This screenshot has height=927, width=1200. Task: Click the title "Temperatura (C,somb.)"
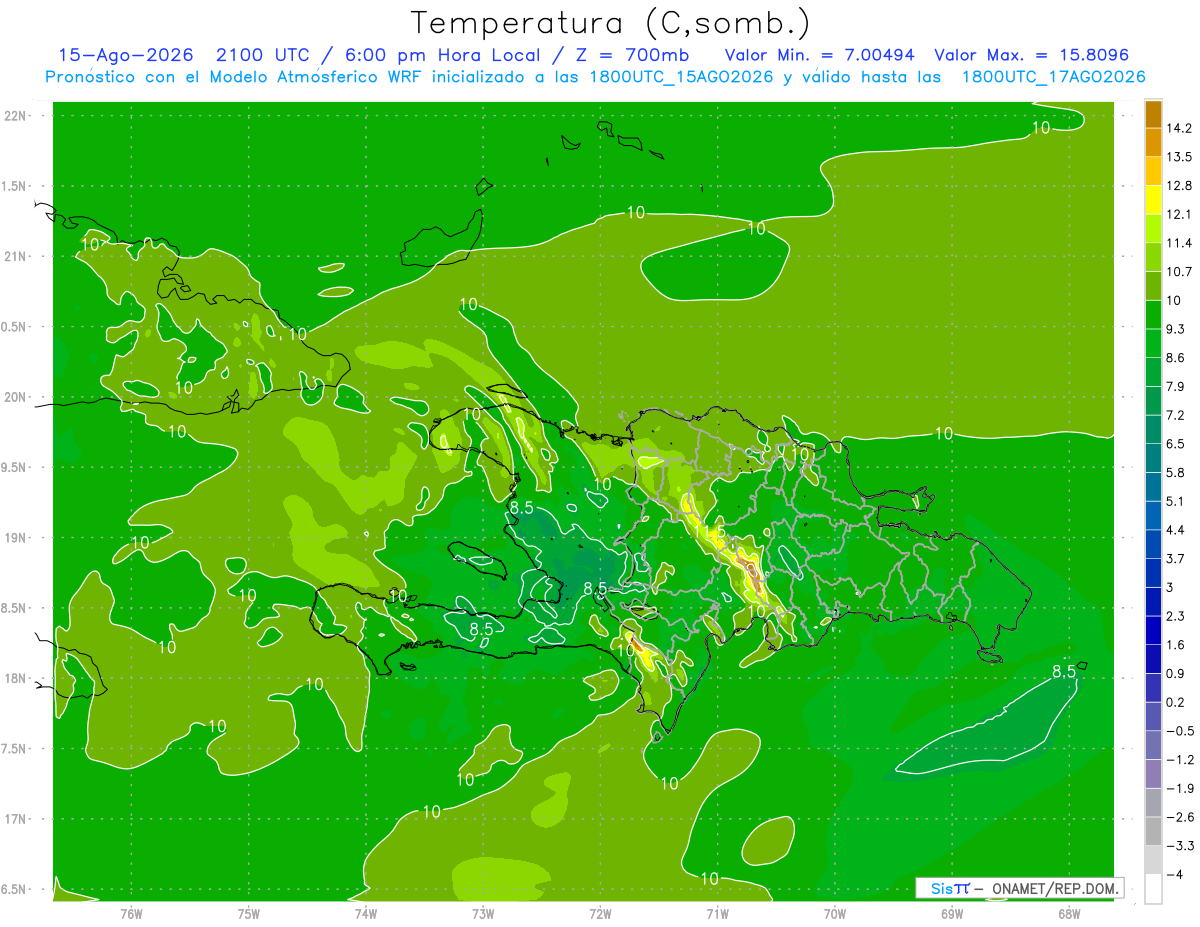(x=610, y=22)
